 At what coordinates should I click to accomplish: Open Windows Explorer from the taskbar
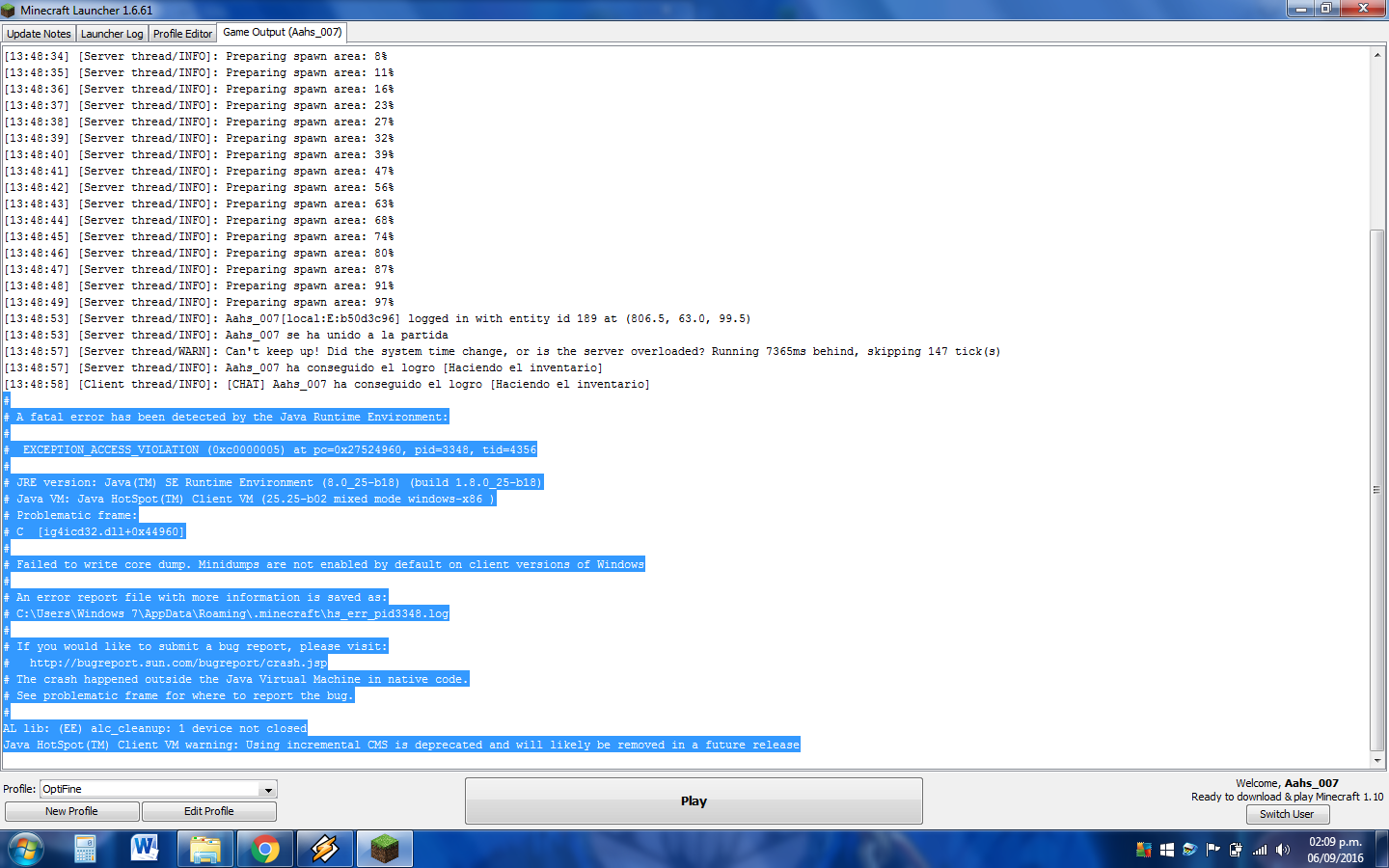point(205,850)
